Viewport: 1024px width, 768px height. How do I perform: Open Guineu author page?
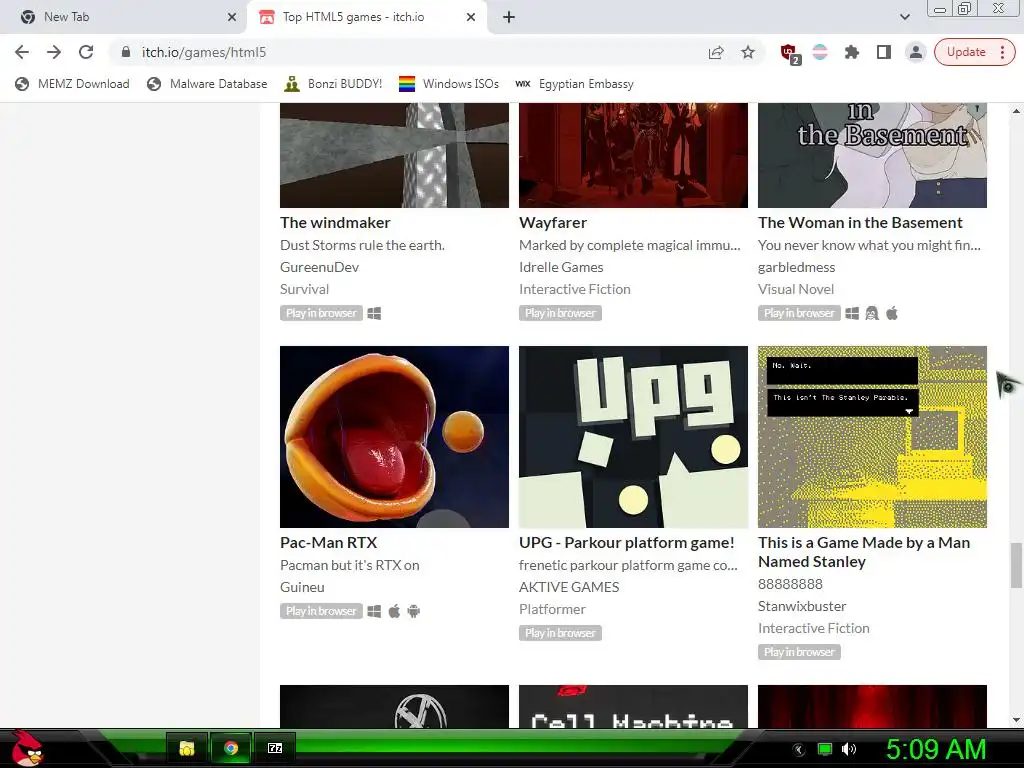[x=302, y=587]
